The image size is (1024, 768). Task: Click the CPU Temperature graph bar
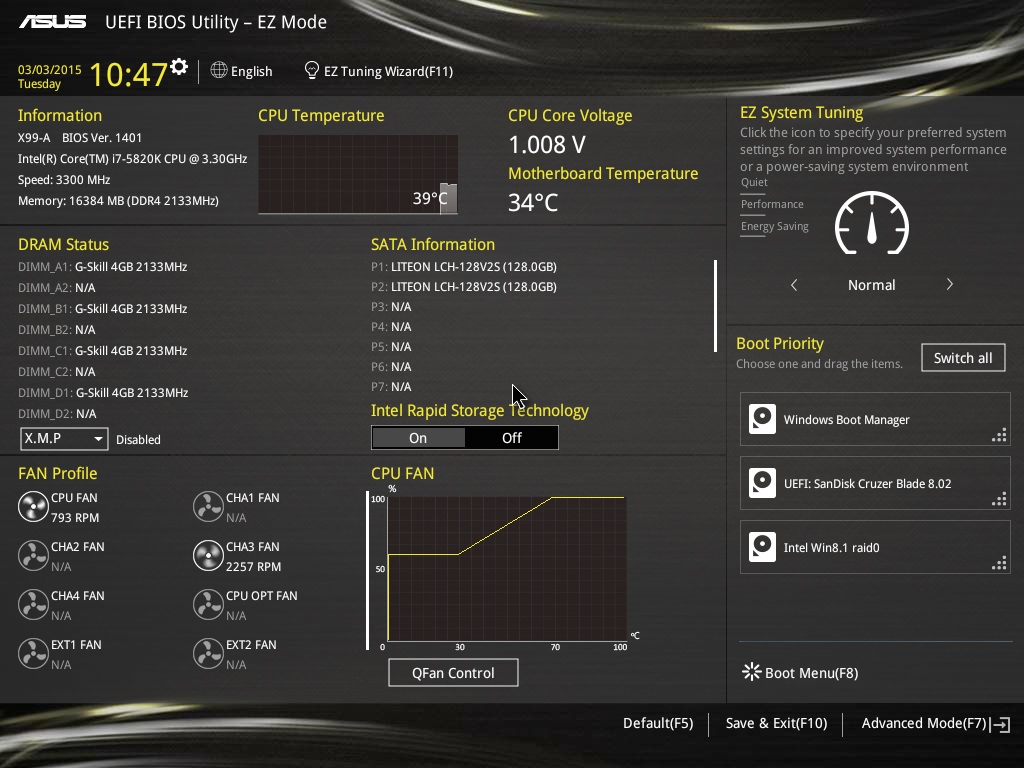click(x=448, y=199)
